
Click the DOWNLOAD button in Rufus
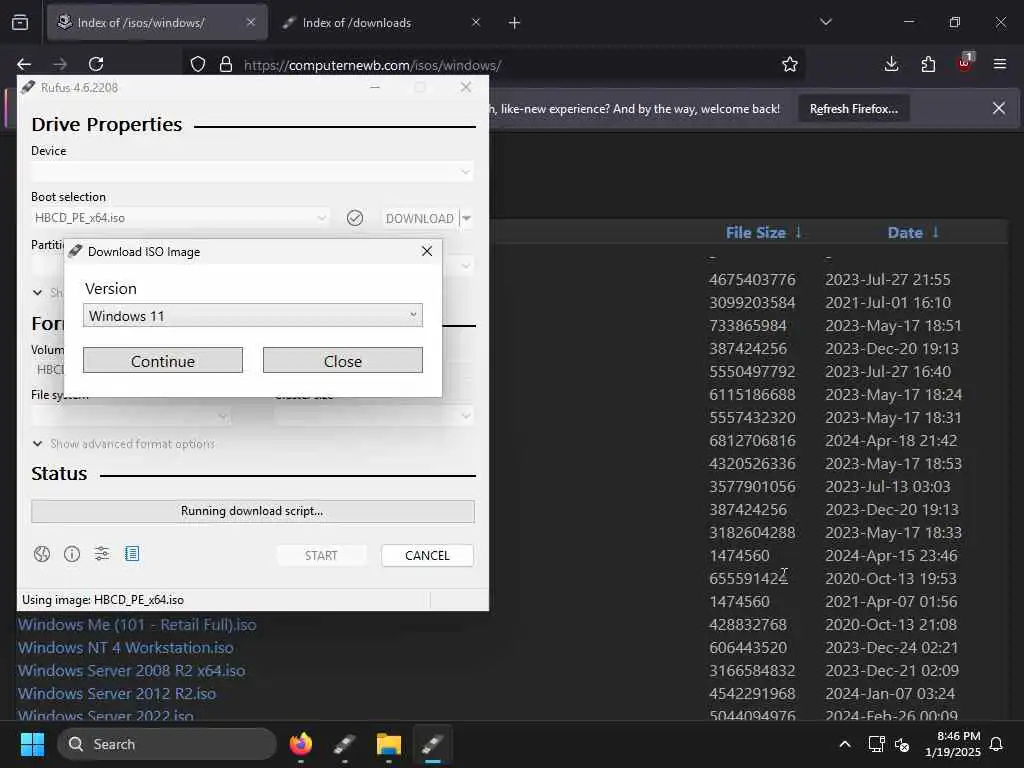coord(420,218)
